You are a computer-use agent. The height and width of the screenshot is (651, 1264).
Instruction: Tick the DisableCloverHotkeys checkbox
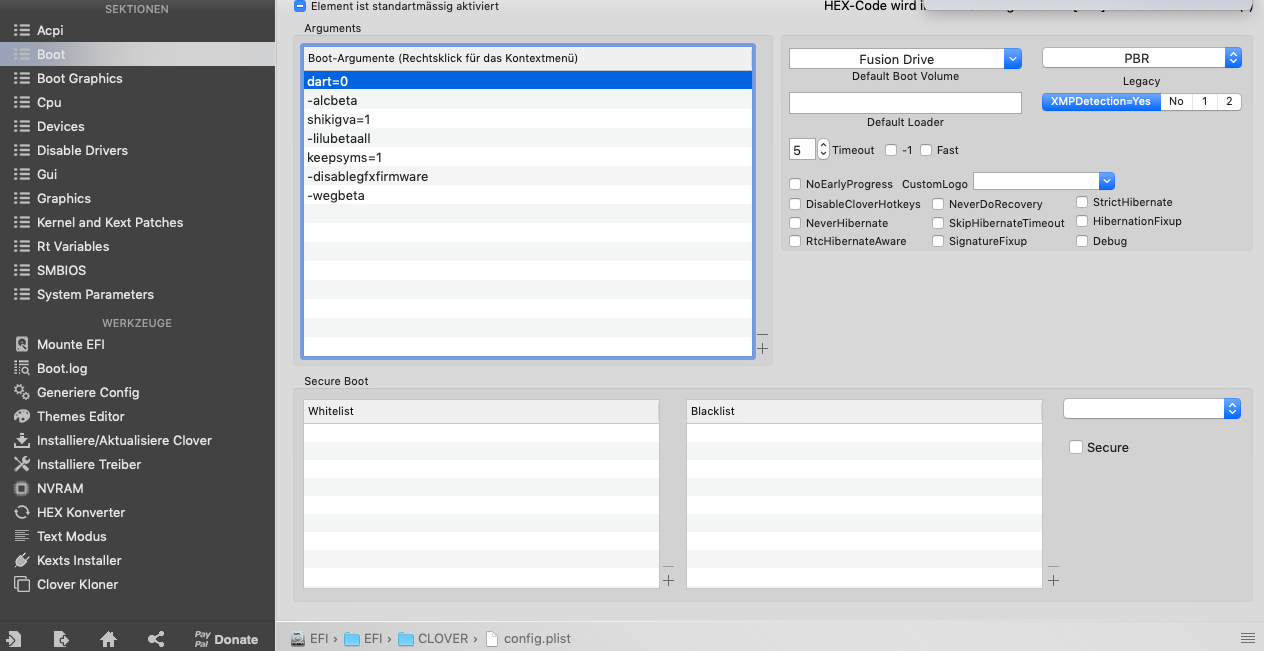[795, 204]
